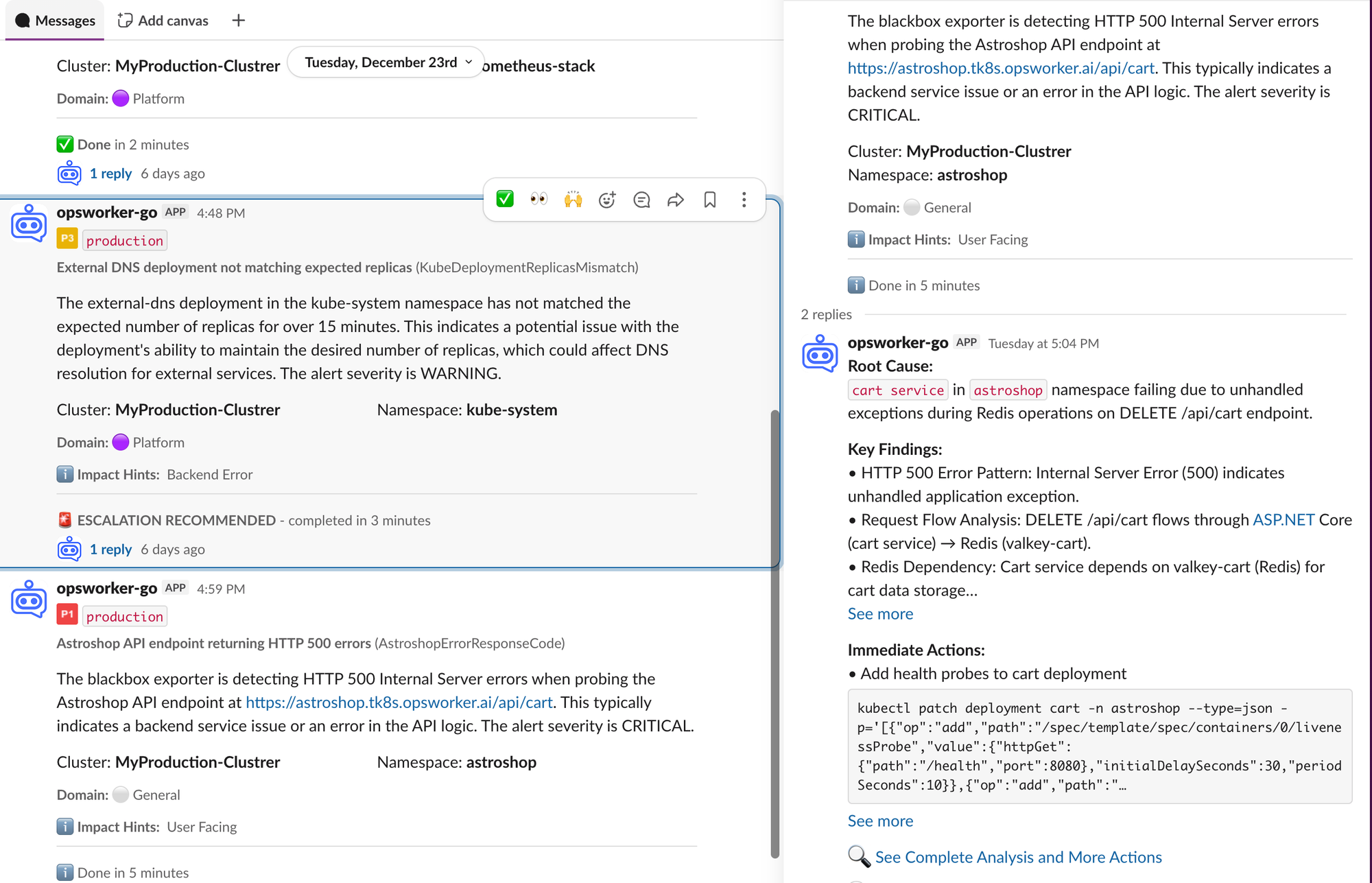React with the eyes emoji
The width and height of the screenshot is (1372, 883).
(x=539, y=200)
